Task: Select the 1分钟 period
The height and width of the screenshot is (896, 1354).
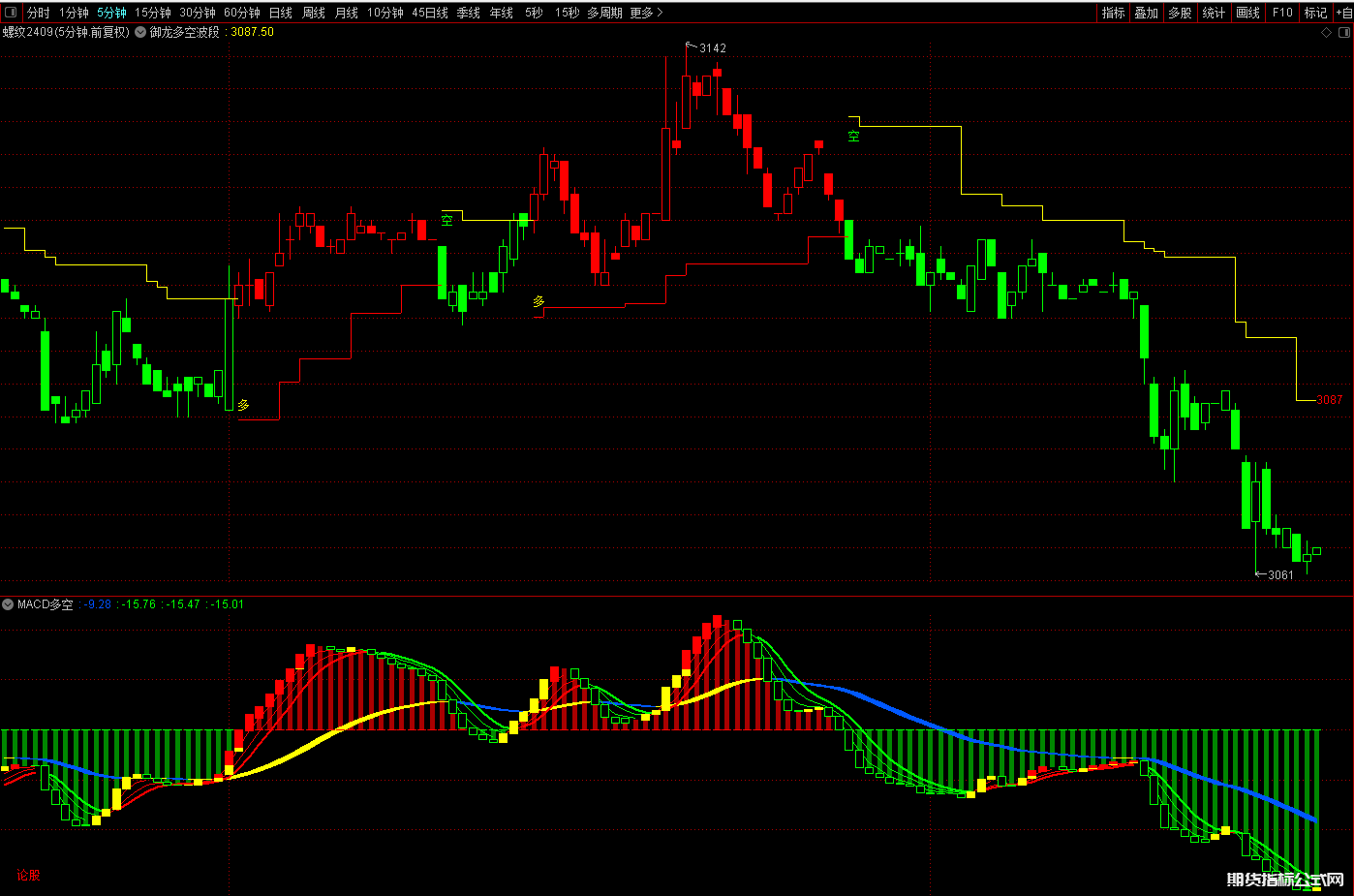Action: [74, 13]
